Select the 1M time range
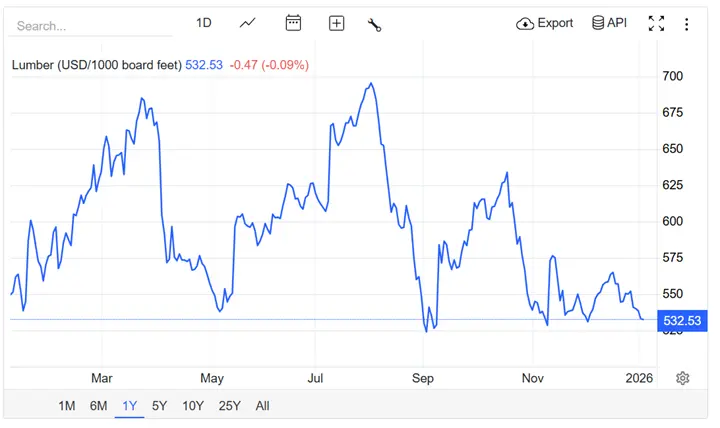 [x=67, y=406]
